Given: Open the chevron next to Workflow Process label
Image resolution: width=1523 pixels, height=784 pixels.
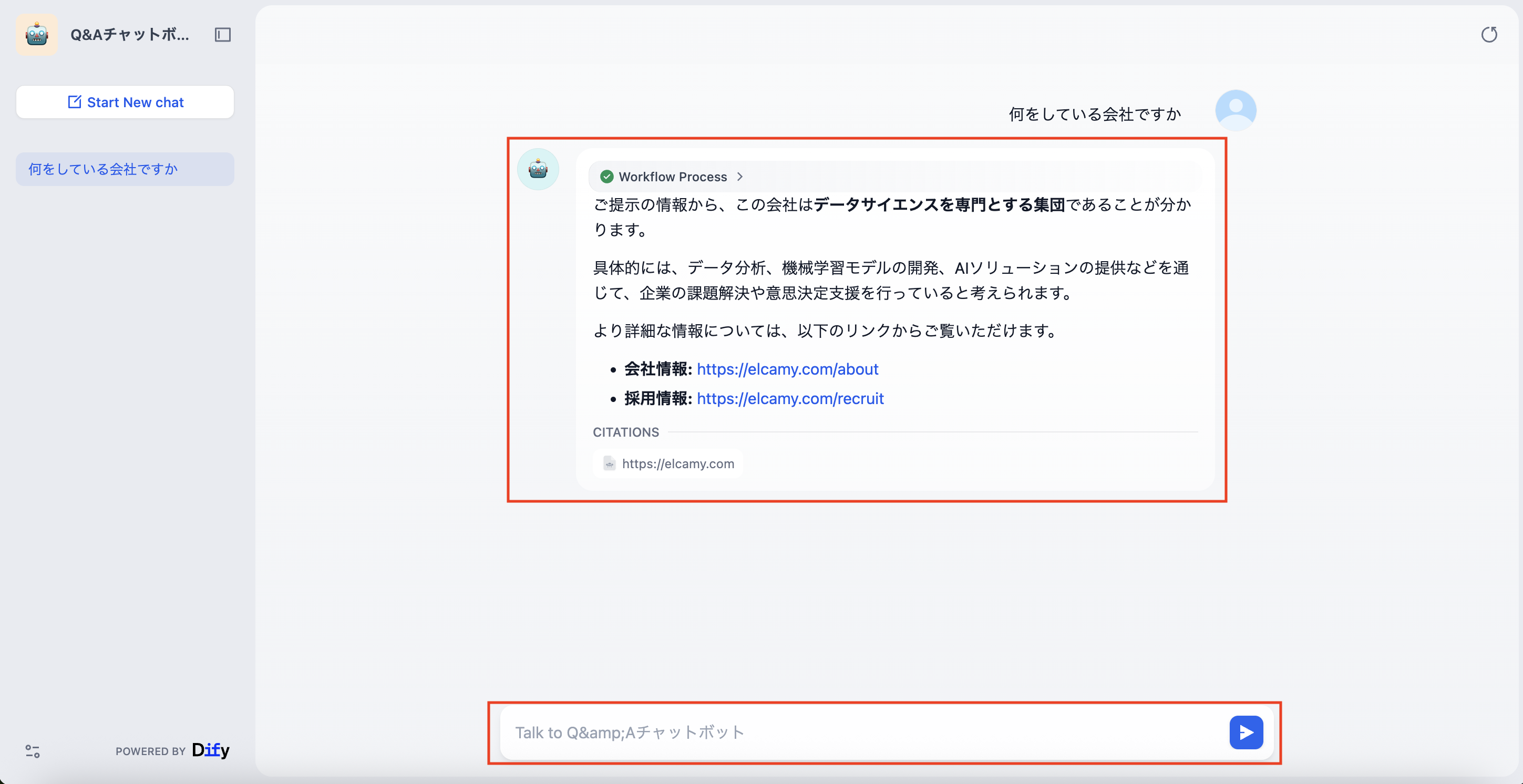Looking at the screenshot, I should pos(738,176).
